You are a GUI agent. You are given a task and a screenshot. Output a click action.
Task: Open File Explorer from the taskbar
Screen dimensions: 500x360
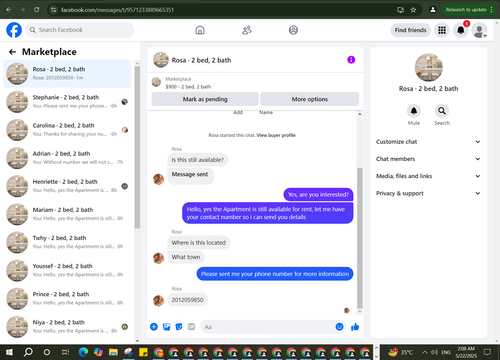[113, 352]
